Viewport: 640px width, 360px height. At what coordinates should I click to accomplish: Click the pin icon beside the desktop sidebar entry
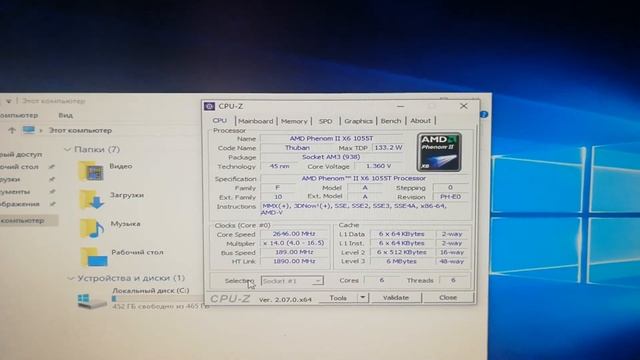(51, 167)
